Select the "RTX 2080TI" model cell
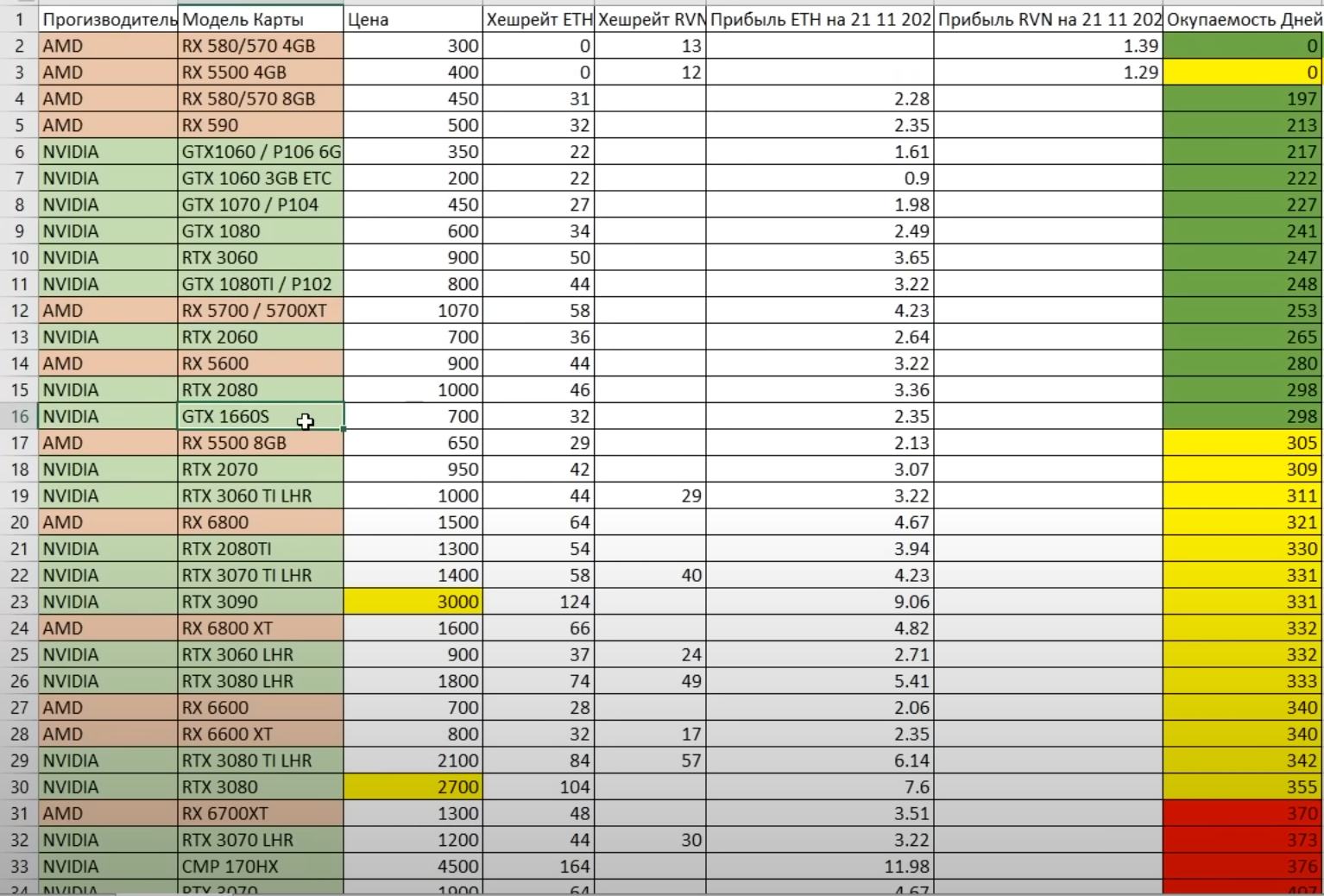The image size is (1324, 896). (x=261, y=549)
